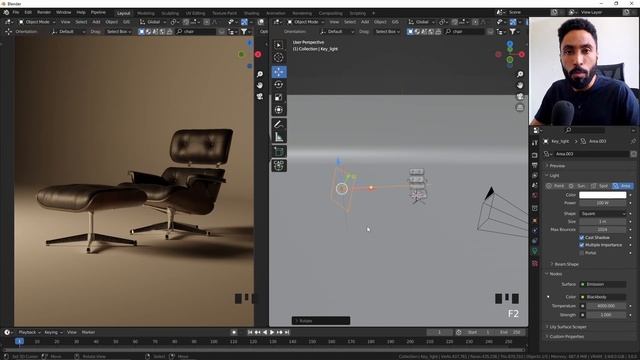
Task: Set light type to Area
Action: (x=622, y=186)
